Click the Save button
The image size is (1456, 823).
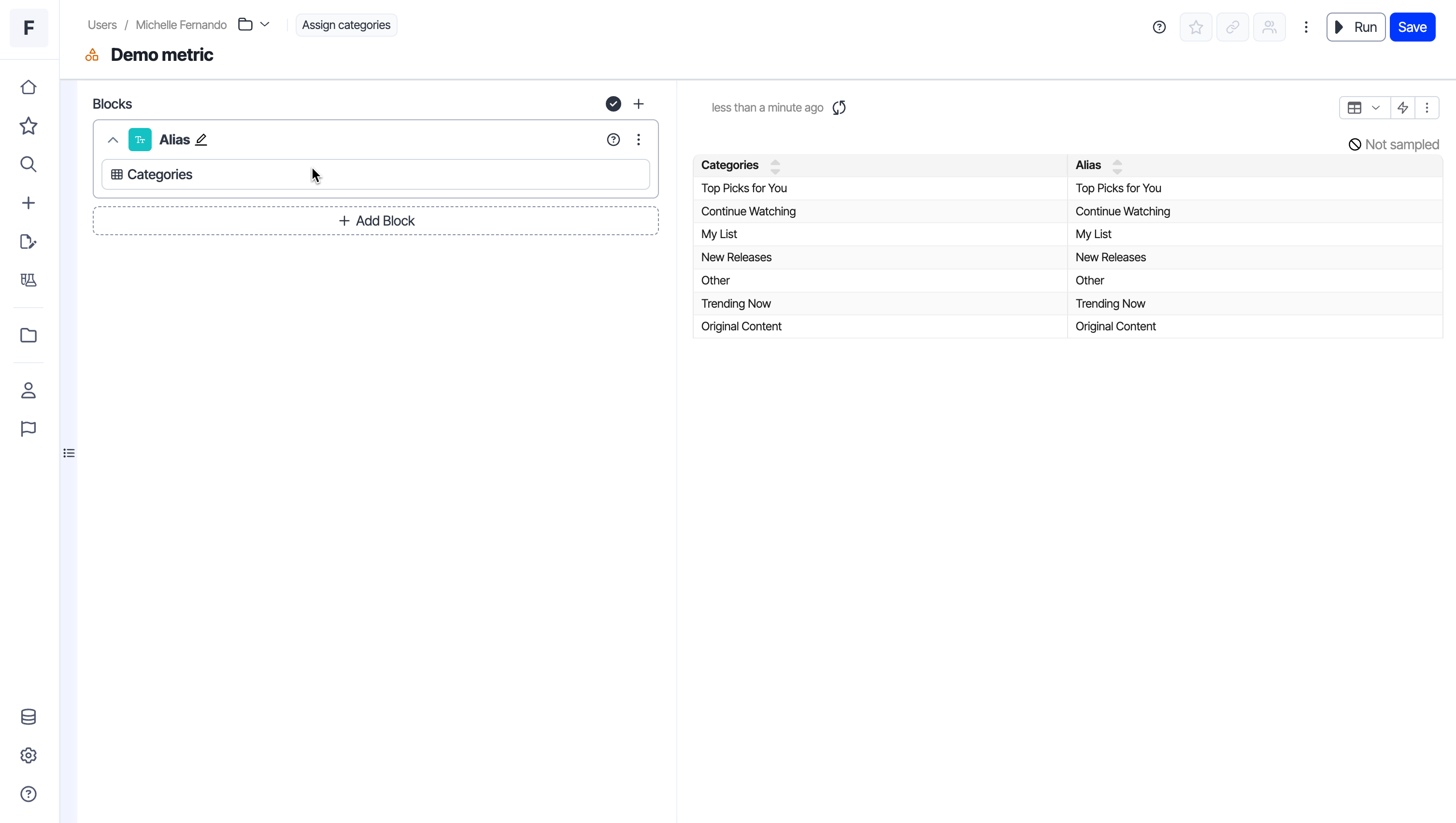[x=1412, y=27]
